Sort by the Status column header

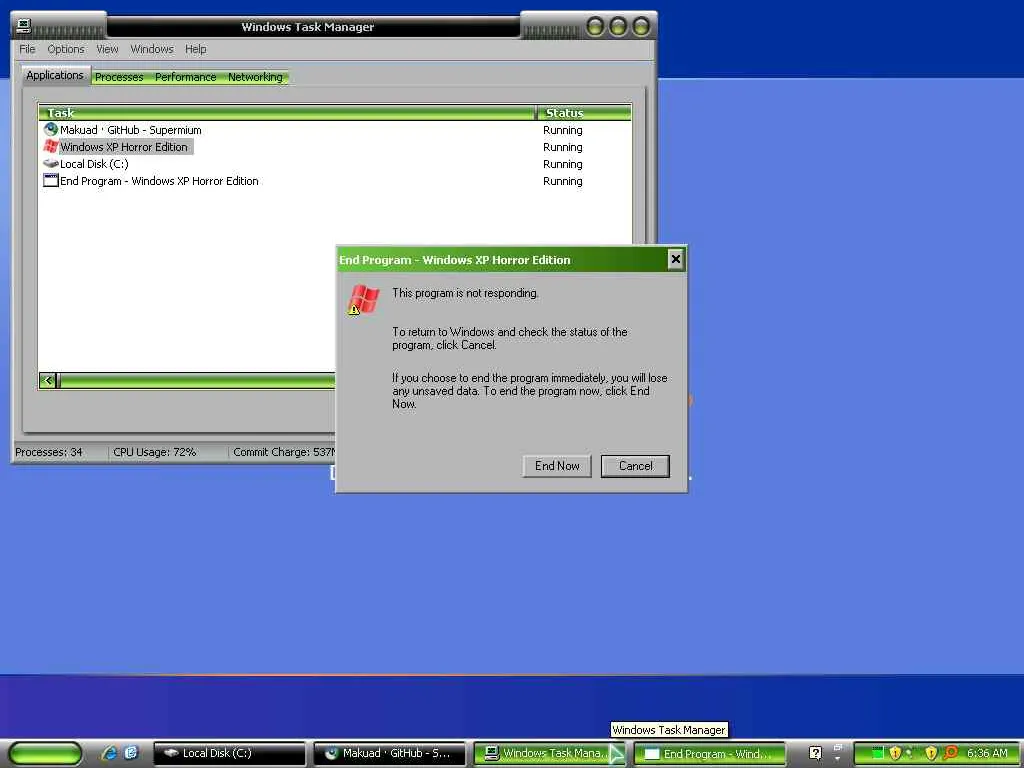coord(584,112)
